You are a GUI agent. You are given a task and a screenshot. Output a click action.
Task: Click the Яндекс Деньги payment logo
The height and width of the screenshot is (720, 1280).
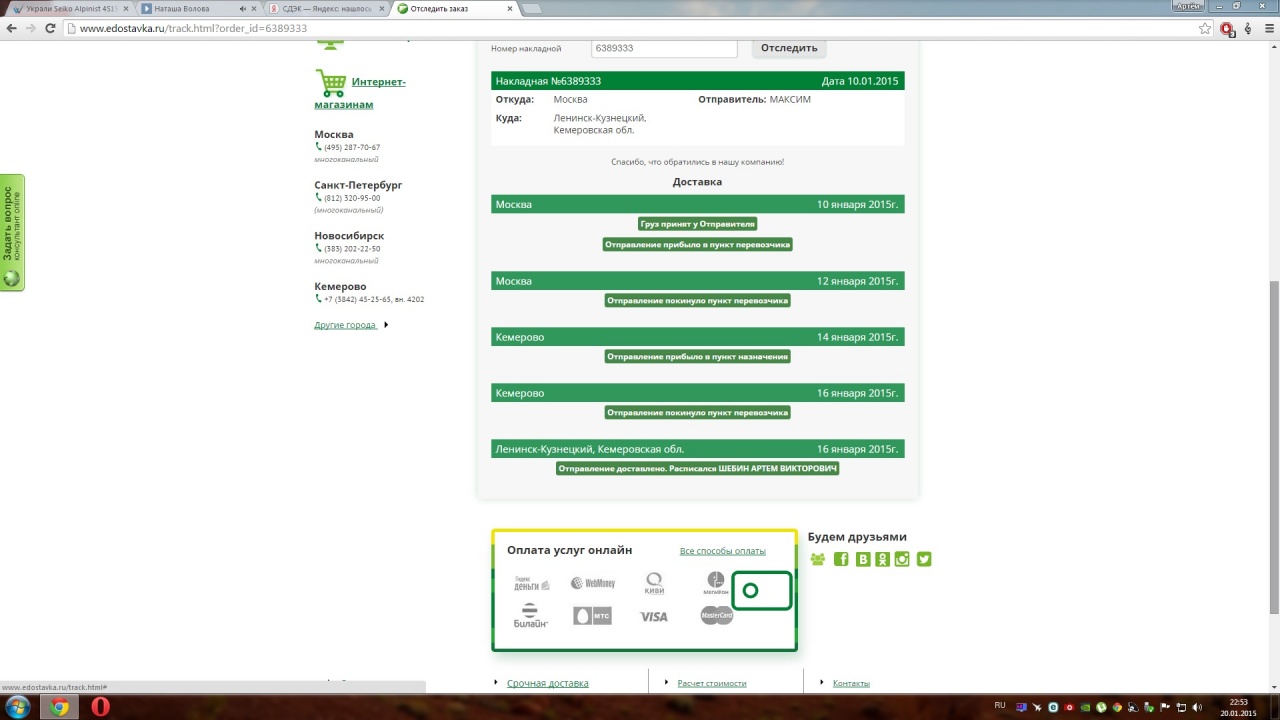click(531, 583)
